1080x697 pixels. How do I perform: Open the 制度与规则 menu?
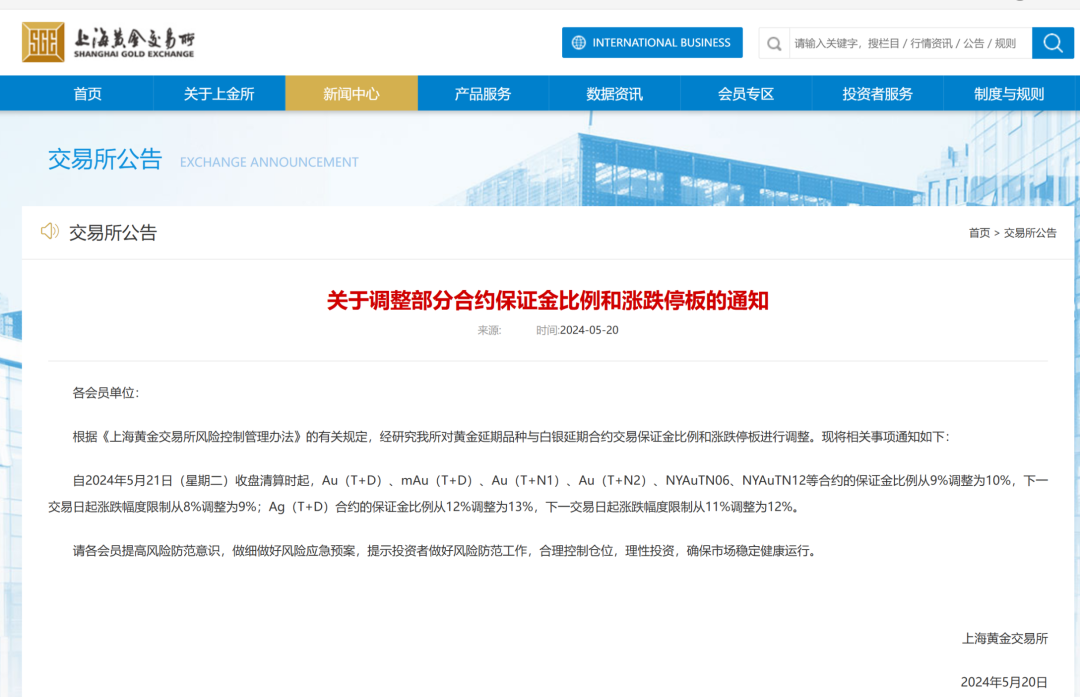pyautogui.click(x=1009, y=94)
